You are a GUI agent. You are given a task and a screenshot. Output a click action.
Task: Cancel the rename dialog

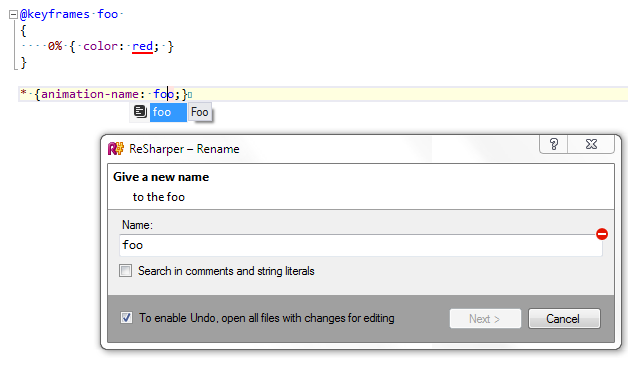(x=564, y=319)
